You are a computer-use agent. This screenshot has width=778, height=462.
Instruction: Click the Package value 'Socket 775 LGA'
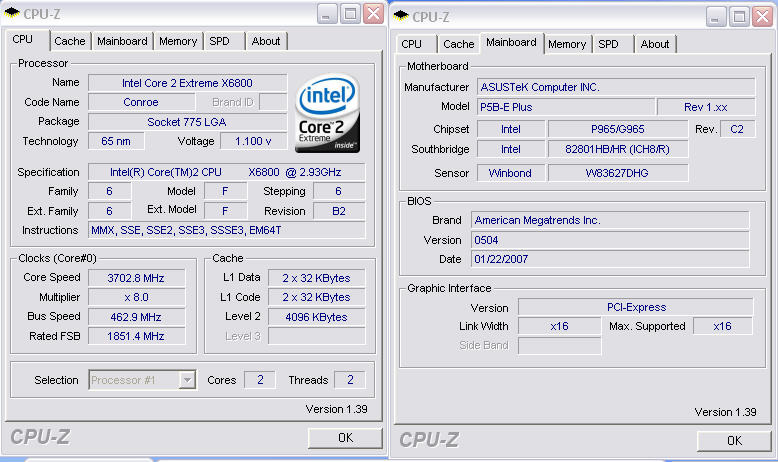pyautogui.click(x=188, y=122)
